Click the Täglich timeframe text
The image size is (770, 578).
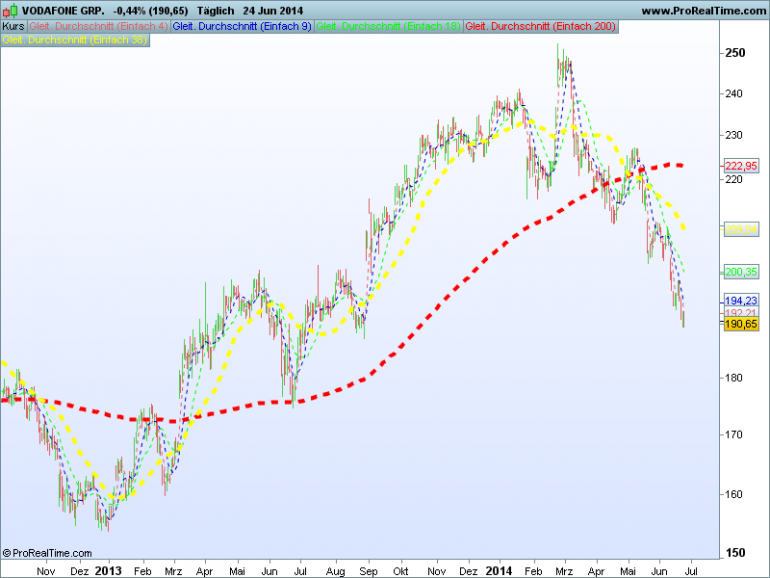[x=216, y=11]
